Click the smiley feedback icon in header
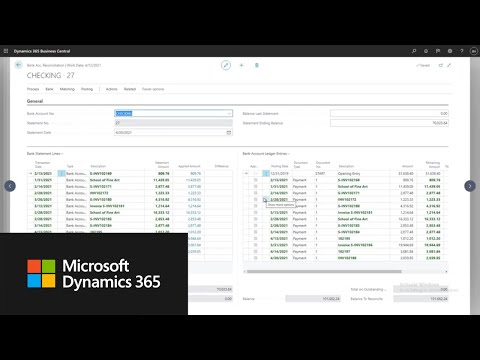The width and height of the screenshot is (480, 360). [426, 51]
